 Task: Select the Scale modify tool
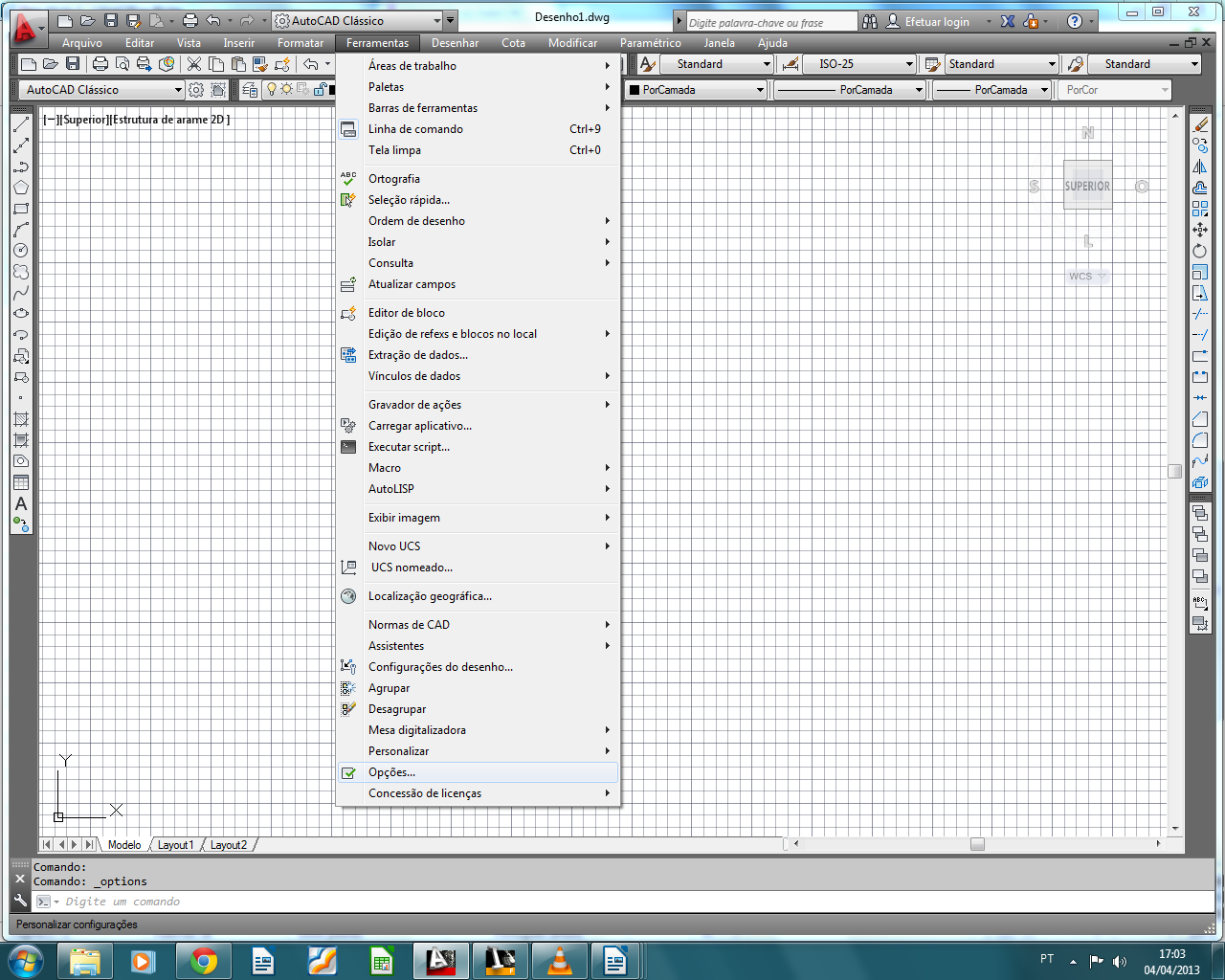pyautogui.click(x=1200, y=272)
